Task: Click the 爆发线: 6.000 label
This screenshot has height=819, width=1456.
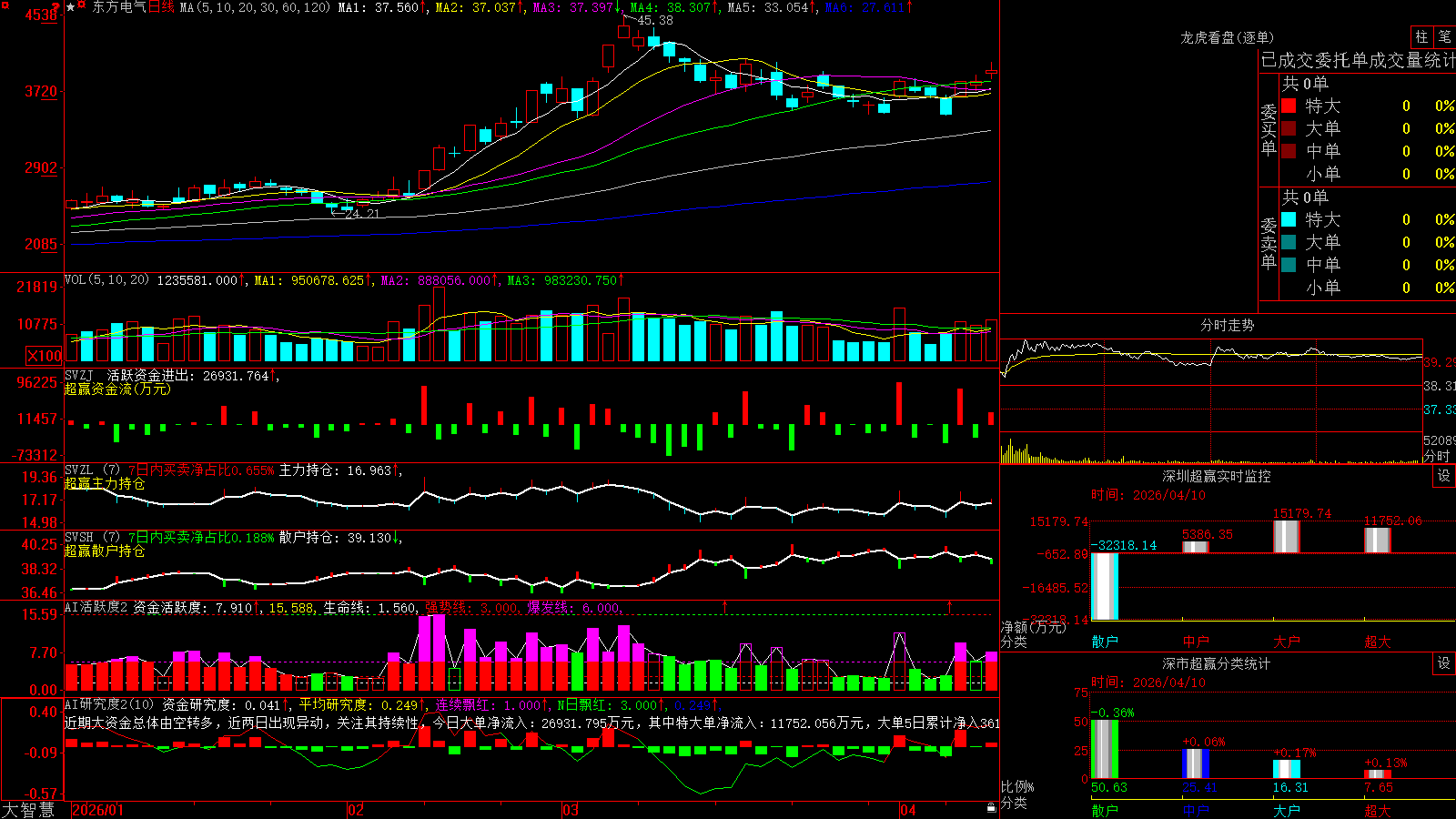Action: coord(575,608)
